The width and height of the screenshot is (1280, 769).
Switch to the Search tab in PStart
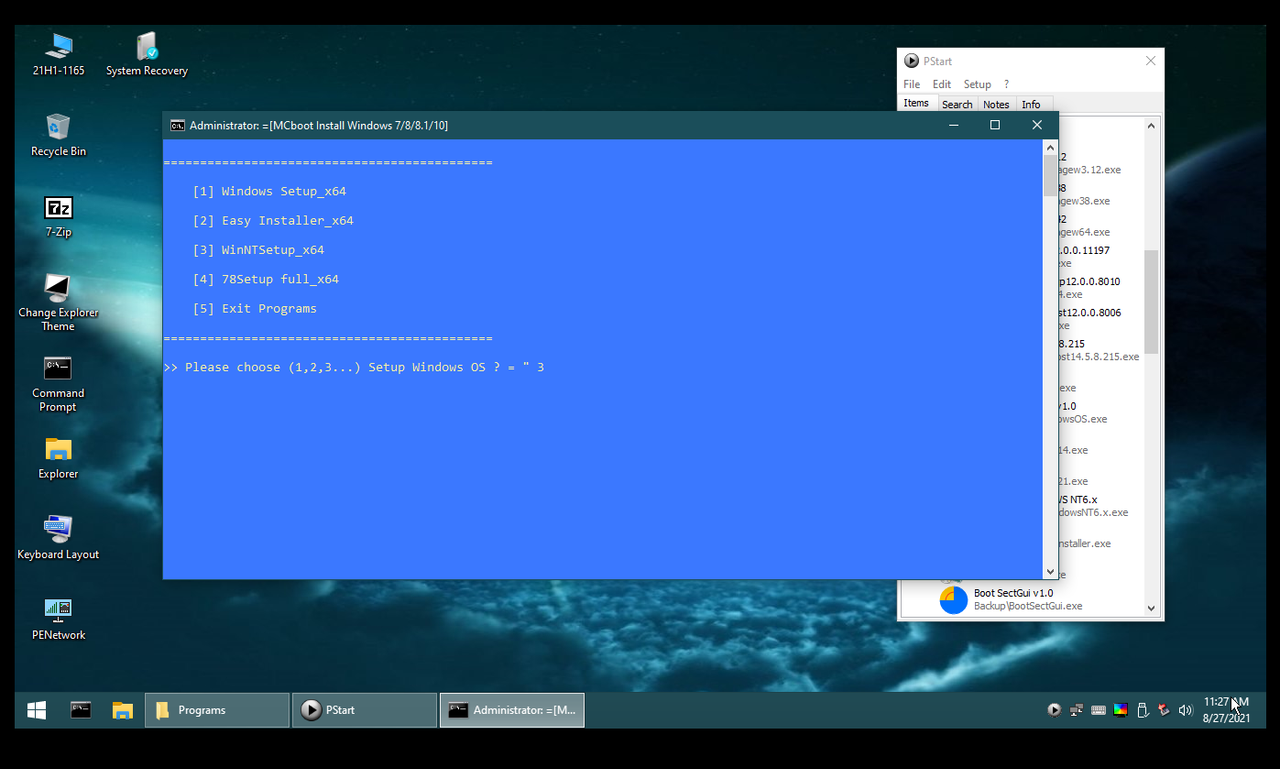click(957, 104)
